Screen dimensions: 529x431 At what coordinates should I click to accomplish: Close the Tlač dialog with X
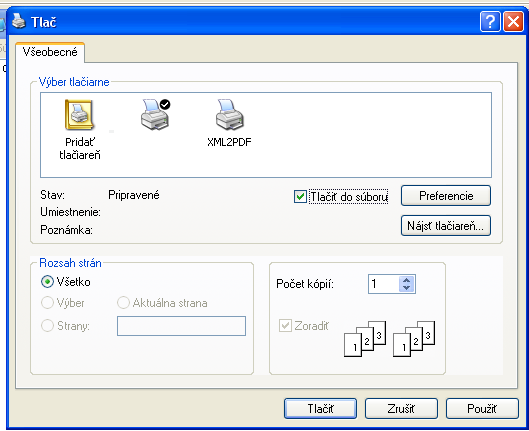tap(513, 22)
